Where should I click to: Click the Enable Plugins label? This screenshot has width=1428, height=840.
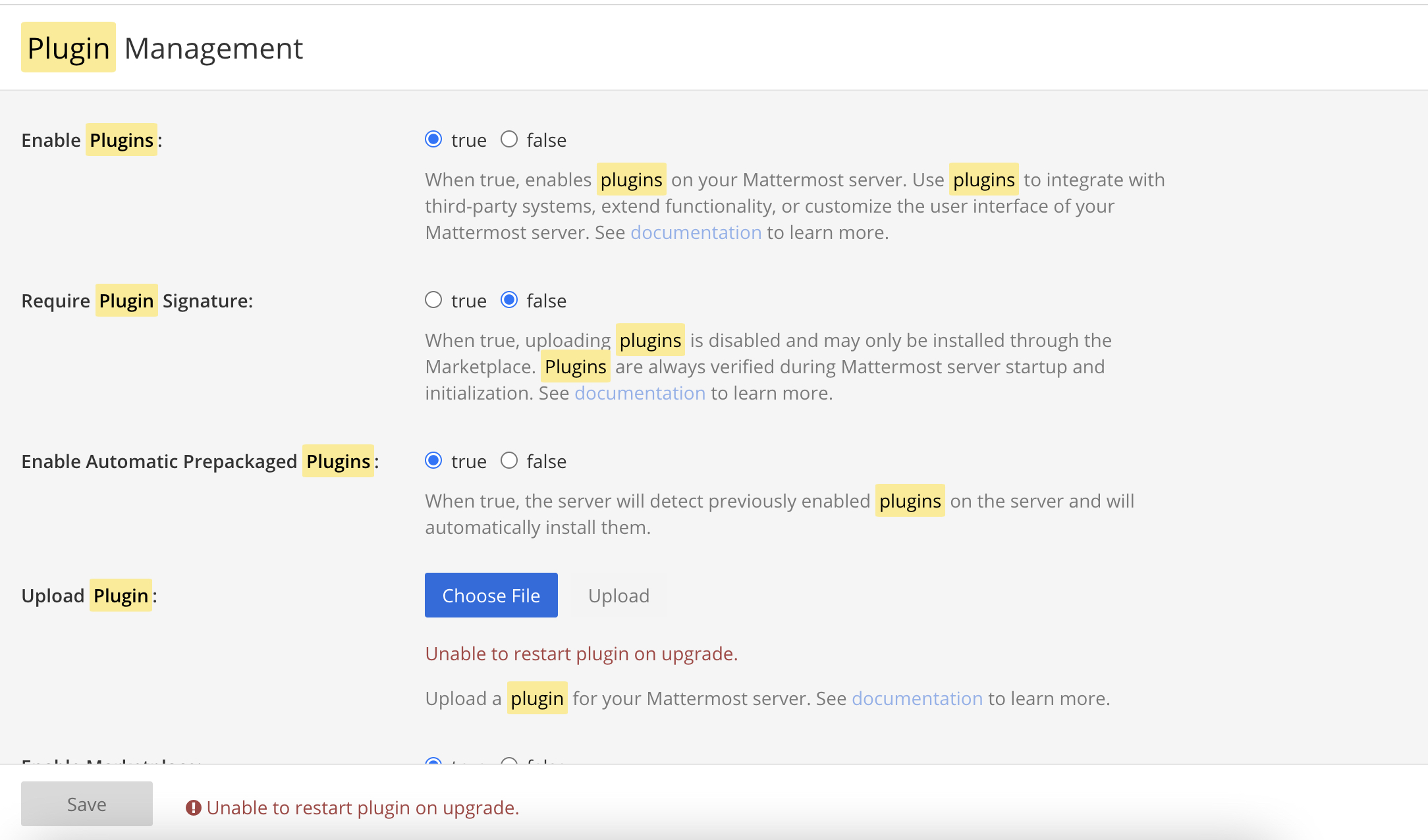point(91,140)
